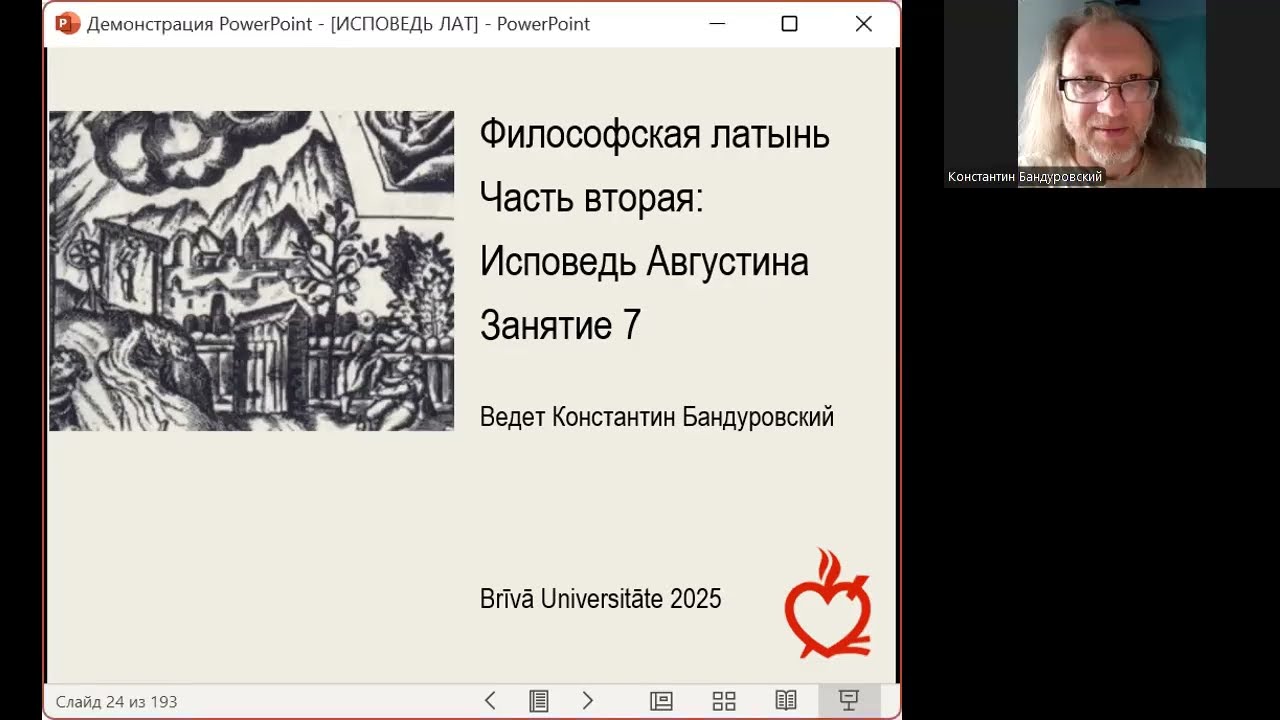Screen dimensions: 1280x720
Task: Click PowerPoint logo in title bar
Action: click(67, 23)
